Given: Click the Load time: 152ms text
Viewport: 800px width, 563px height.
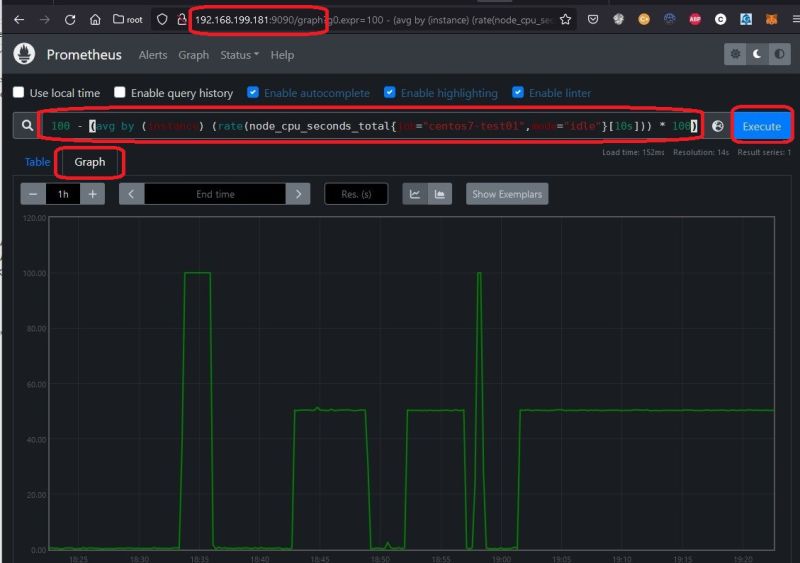Looking at the screenshot, I should click(633, 152).
